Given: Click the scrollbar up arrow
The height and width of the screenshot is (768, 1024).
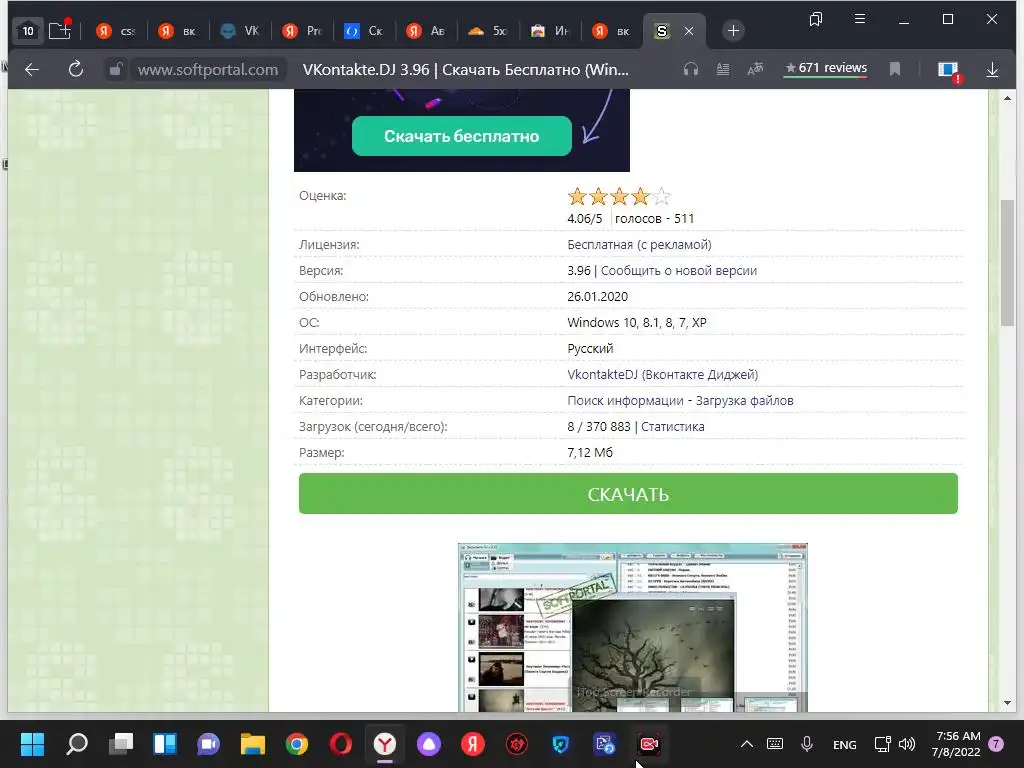Looking at the screenshot, I should pyautogui.click(x=1007, y=99).
